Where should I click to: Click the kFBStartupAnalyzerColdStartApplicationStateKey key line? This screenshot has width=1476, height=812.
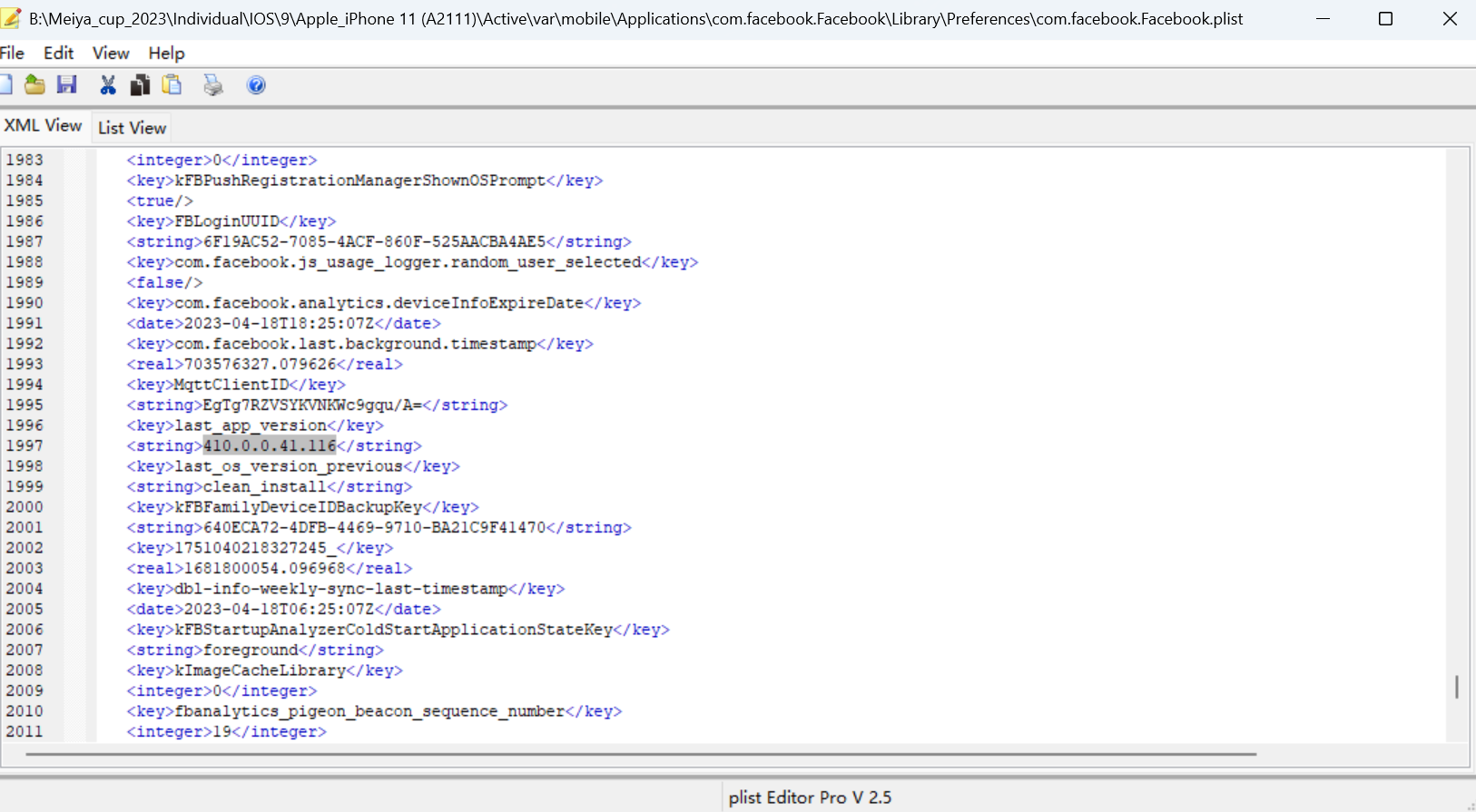click(x=399, y=630)
